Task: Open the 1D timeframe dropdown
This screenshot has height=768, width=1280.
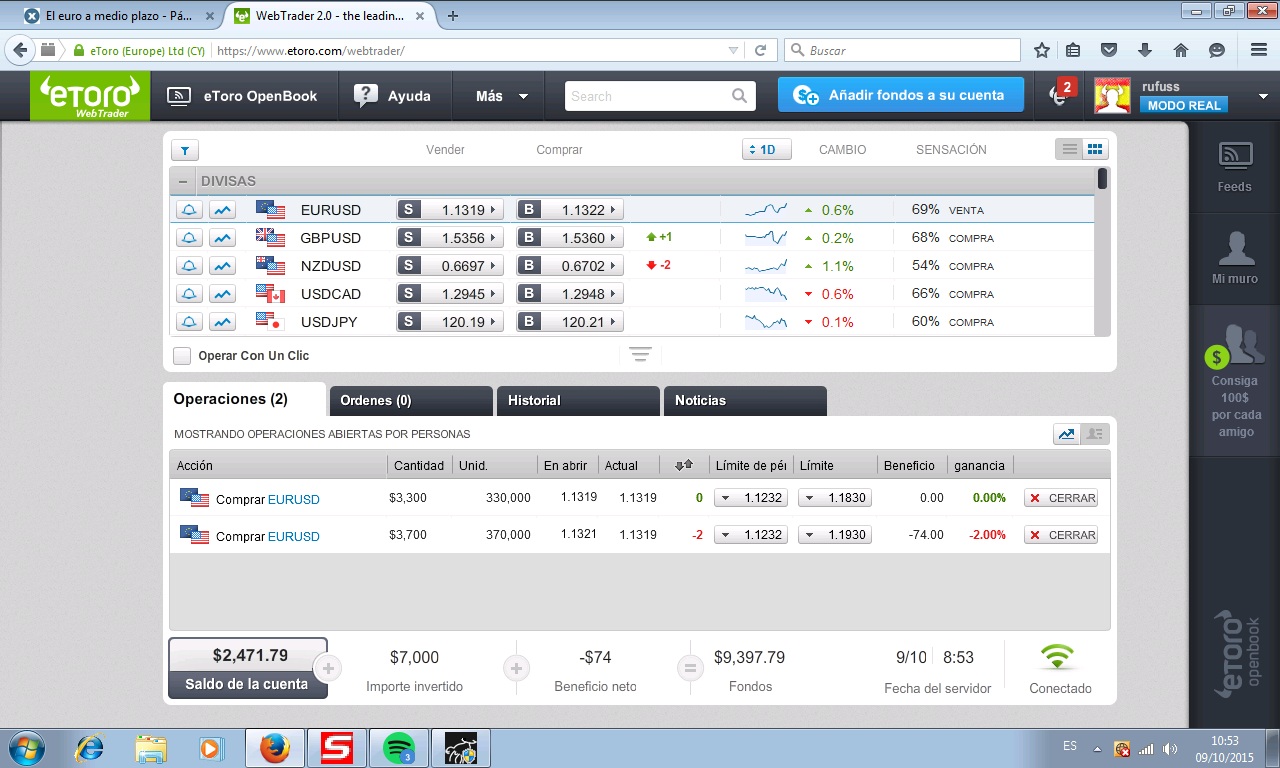Action: click(x=767, y=150)
